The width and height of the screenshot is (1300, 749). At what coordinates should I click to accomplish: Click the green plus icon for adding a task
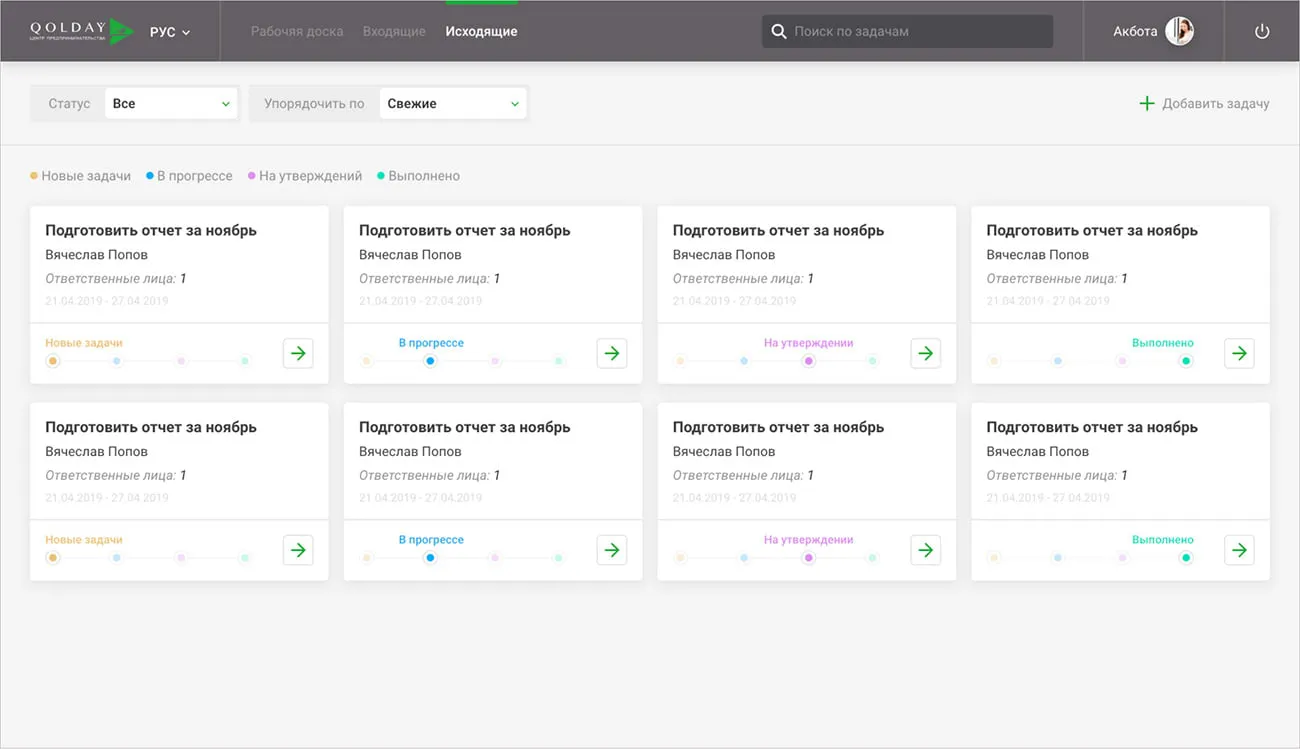coord(1147,104)
